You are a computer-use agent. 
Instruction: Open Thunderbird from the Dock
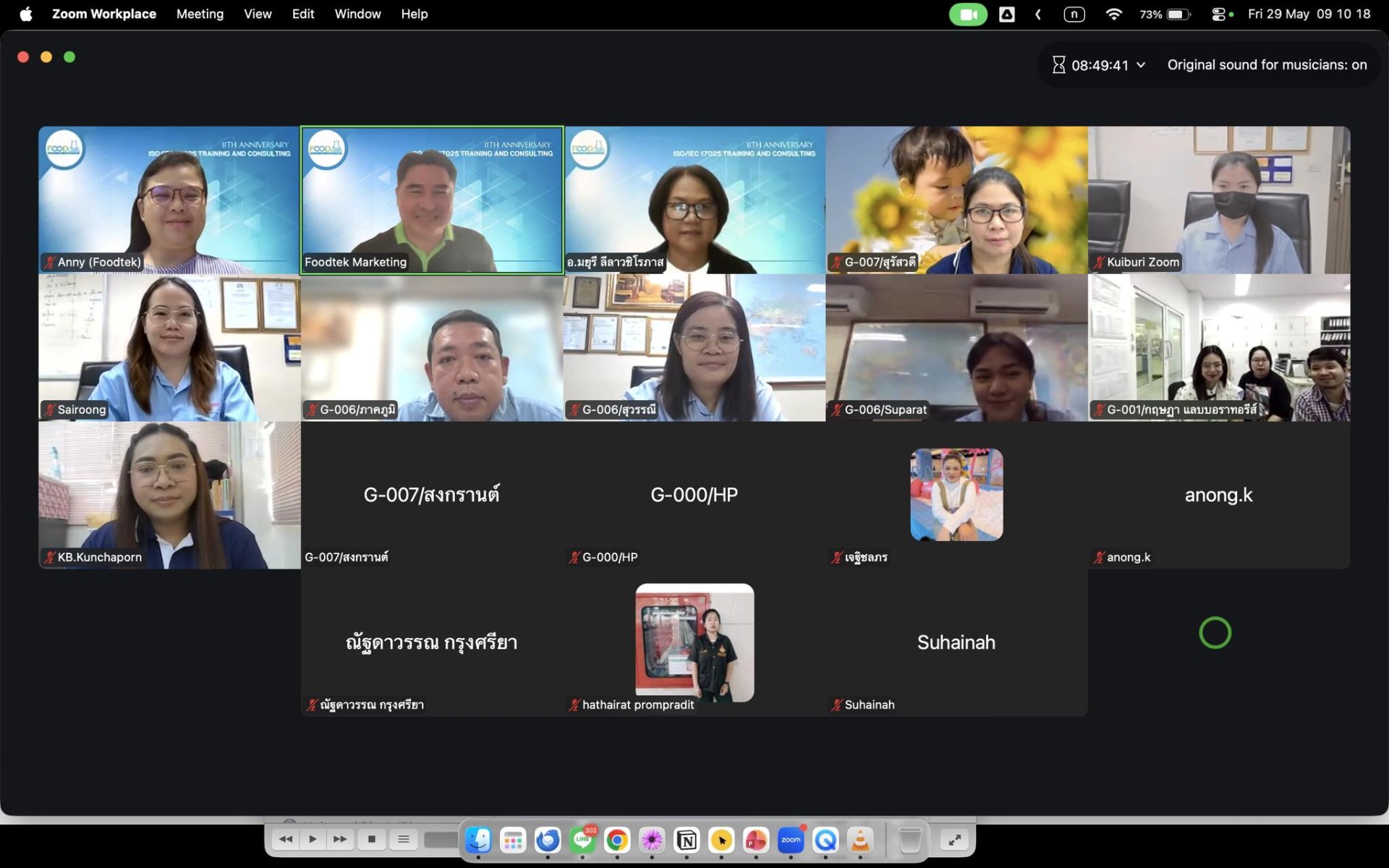[x=548, y=840]
